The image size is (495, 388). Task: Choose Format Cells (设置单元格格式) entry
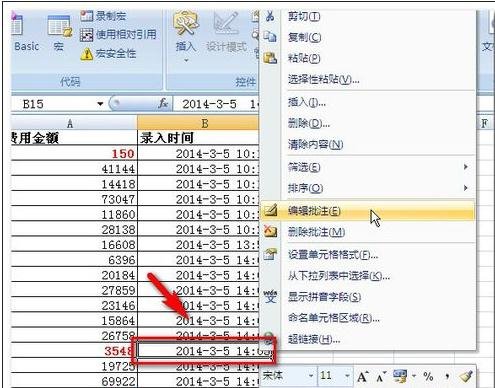coord(368,255)
